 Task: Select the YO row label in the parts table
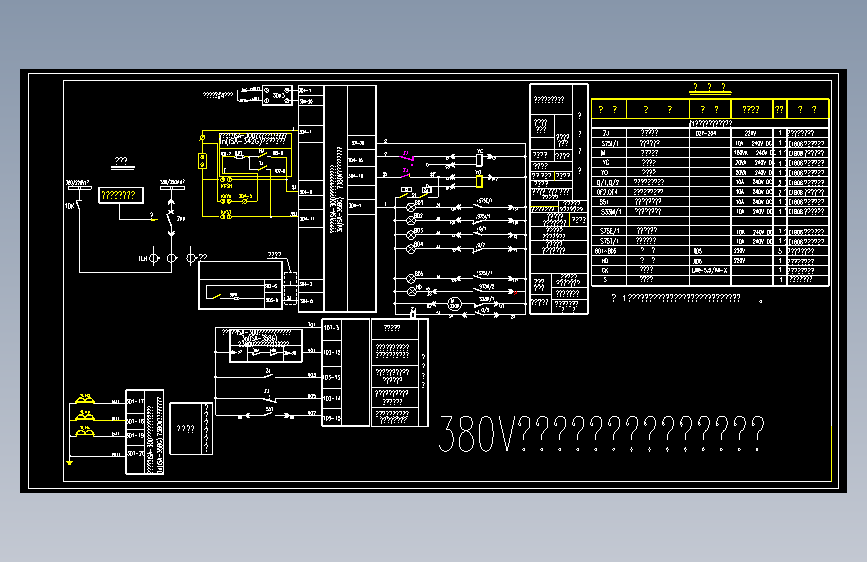pyautogui.click(x=606, y=173)
